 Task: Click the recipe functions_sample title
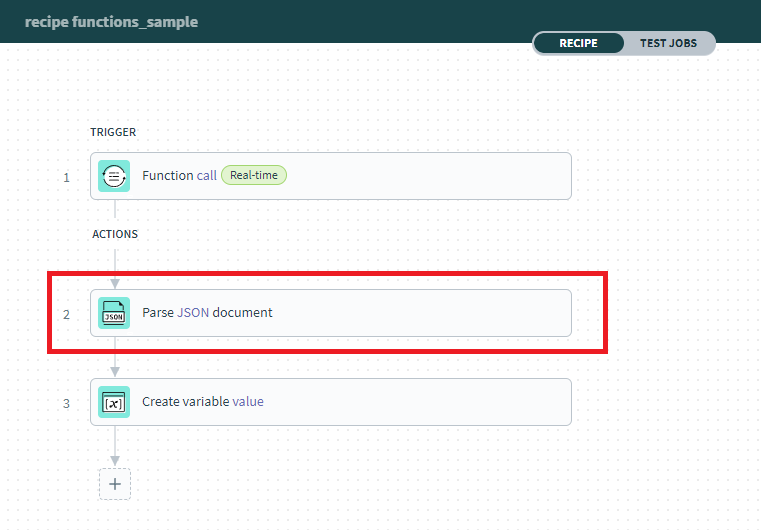tap(111, 22)
